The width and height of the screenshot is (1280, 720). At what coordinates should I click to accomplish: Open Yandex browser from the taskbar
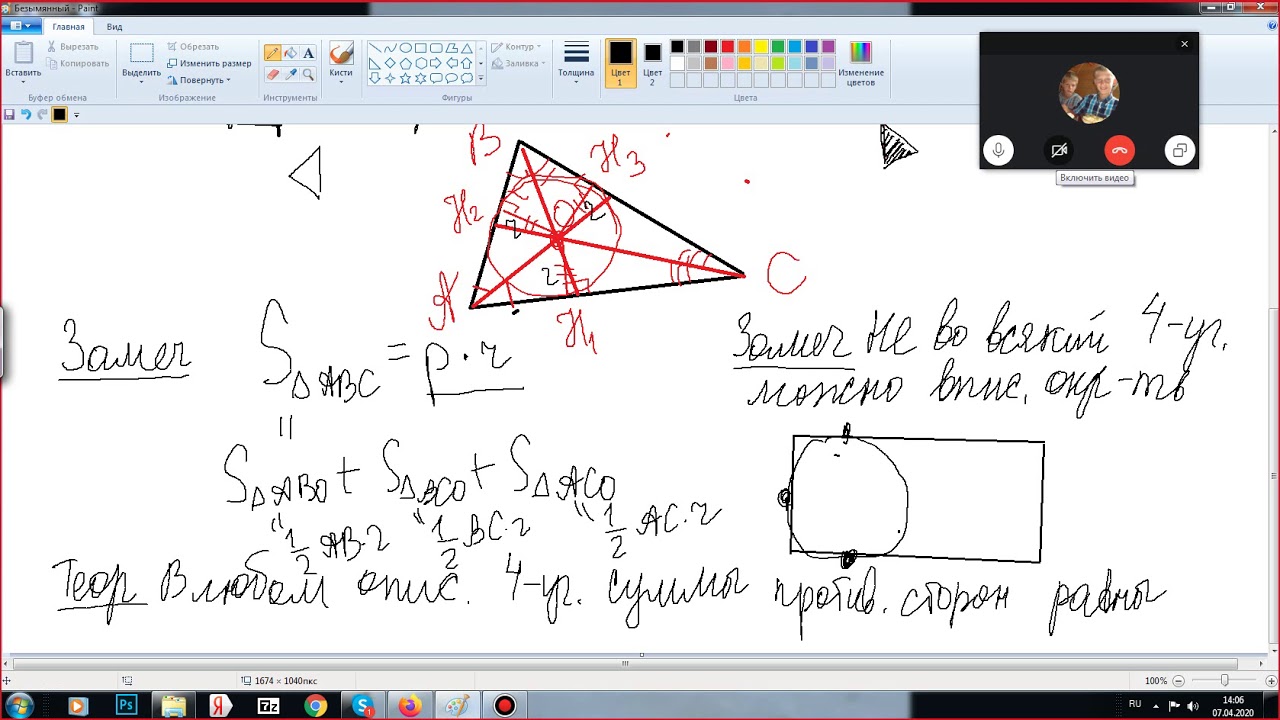(x=221, y=706)
